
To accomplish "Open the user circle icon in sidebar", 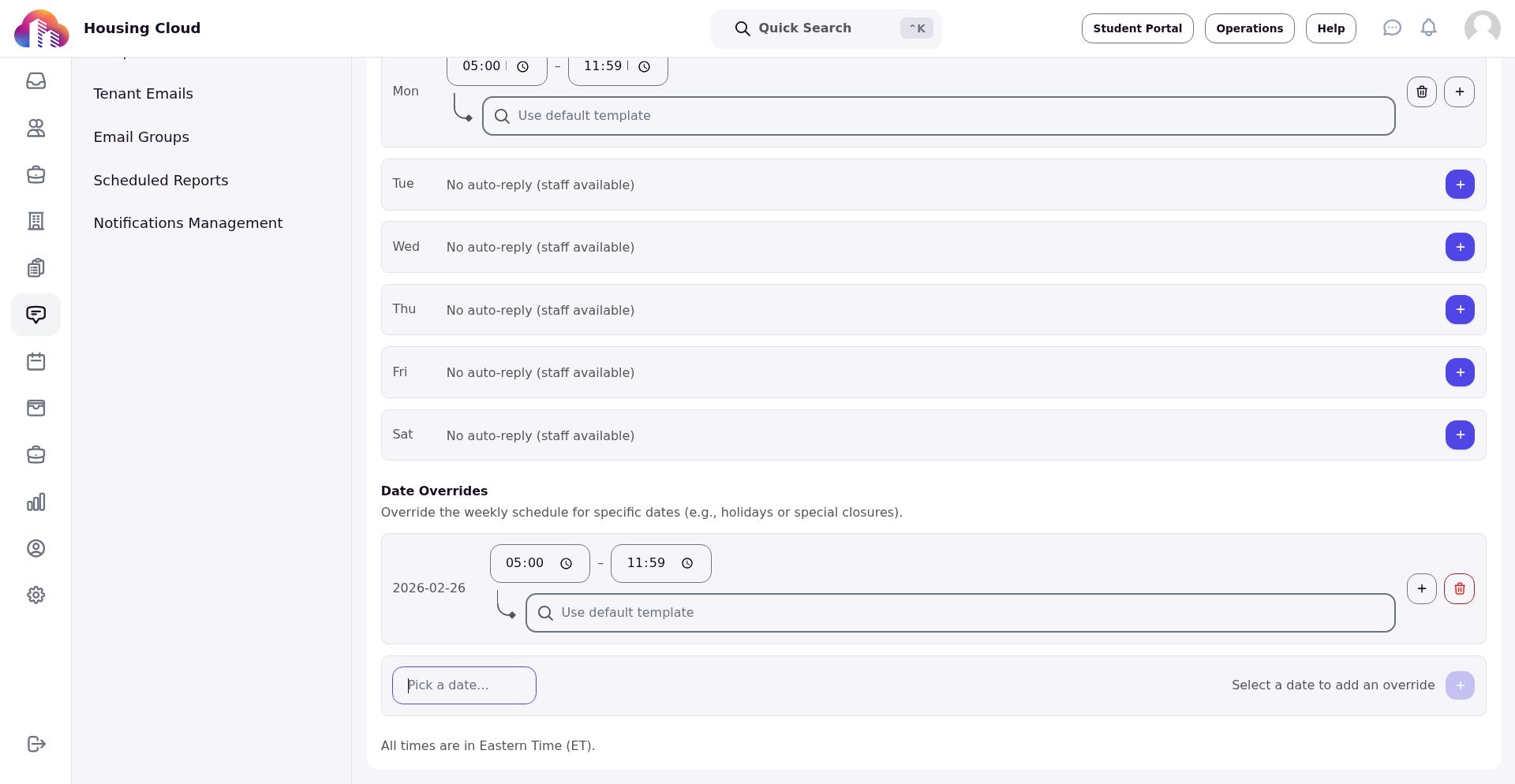I will (36, 549).
